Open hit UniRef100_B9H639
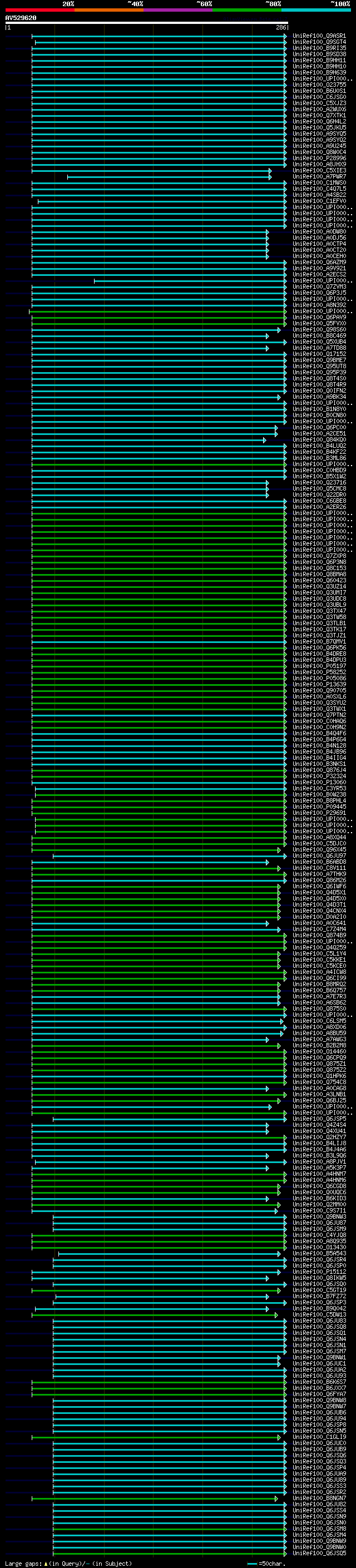This screenshot has height=1568, width=356. [x=319, y=72]
